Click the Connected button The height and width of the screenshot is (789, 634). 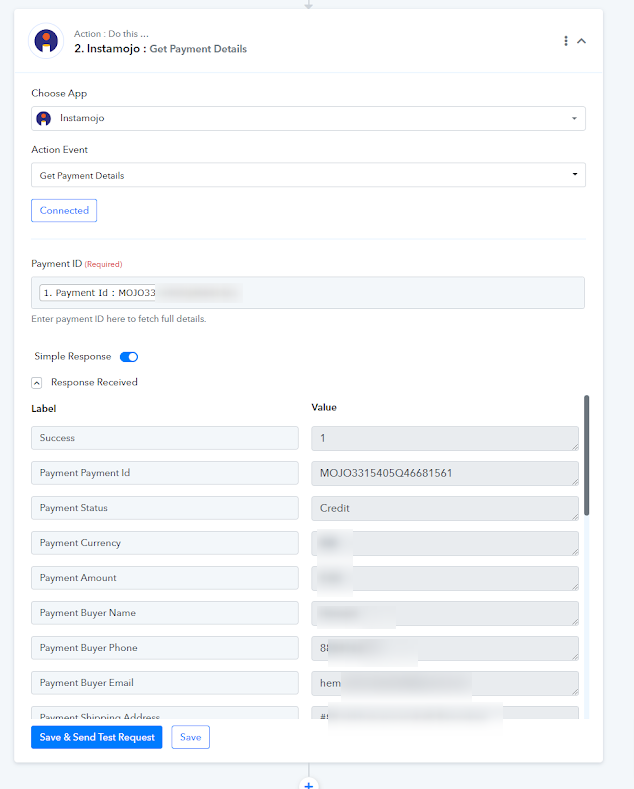pos(64,210)
